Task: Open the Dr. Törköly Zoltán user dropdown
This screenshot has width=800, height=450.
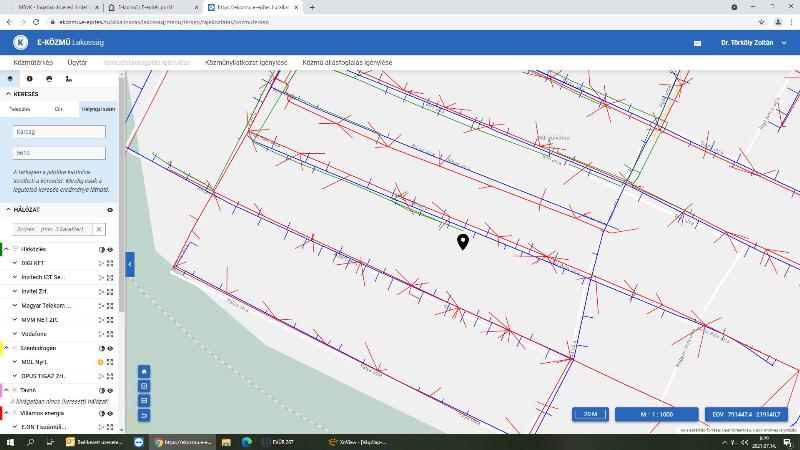Action: (x=754, y=43)
